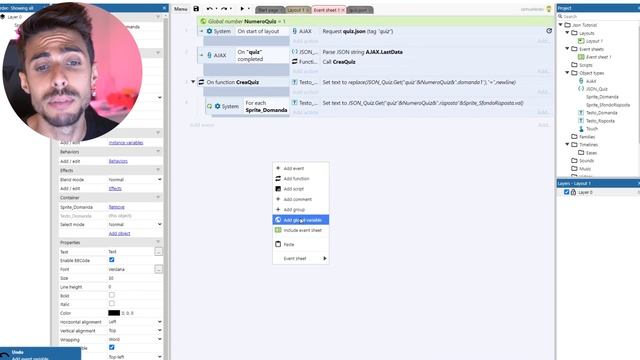The width and height of the screenshot is (640, 360).
Task: Select the AJAX object in Project tree
Action: tap(591, 81)
